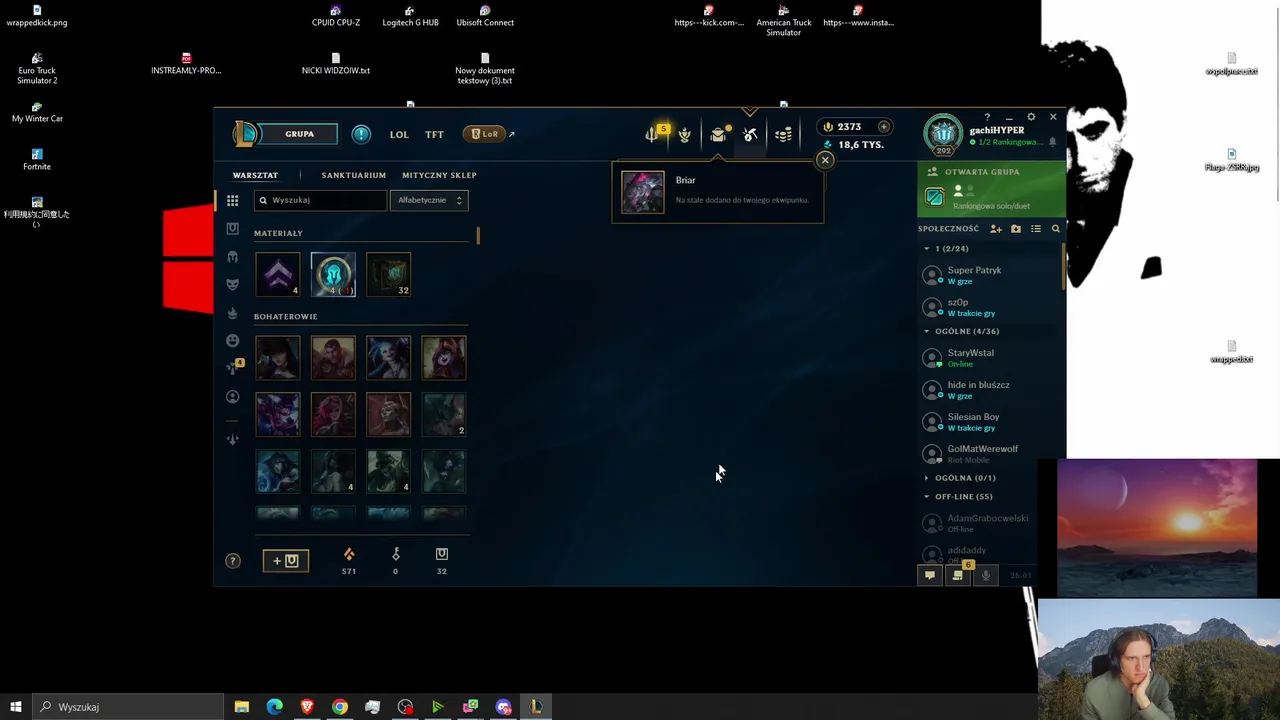Click the key fragments counter 0

[x=395, y=561]
